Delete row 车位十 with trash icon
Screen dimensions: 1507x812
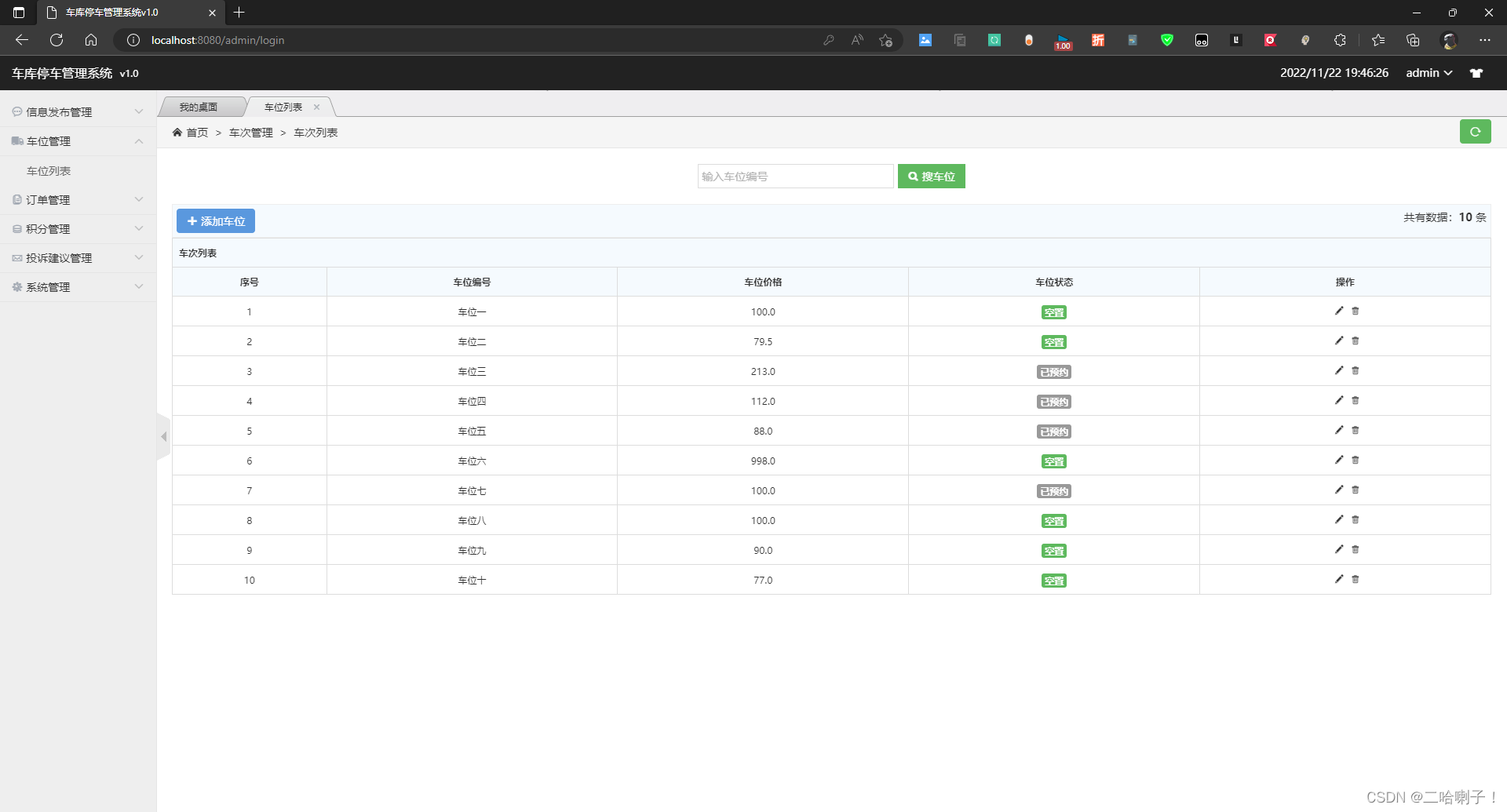tap(1356, 579)
